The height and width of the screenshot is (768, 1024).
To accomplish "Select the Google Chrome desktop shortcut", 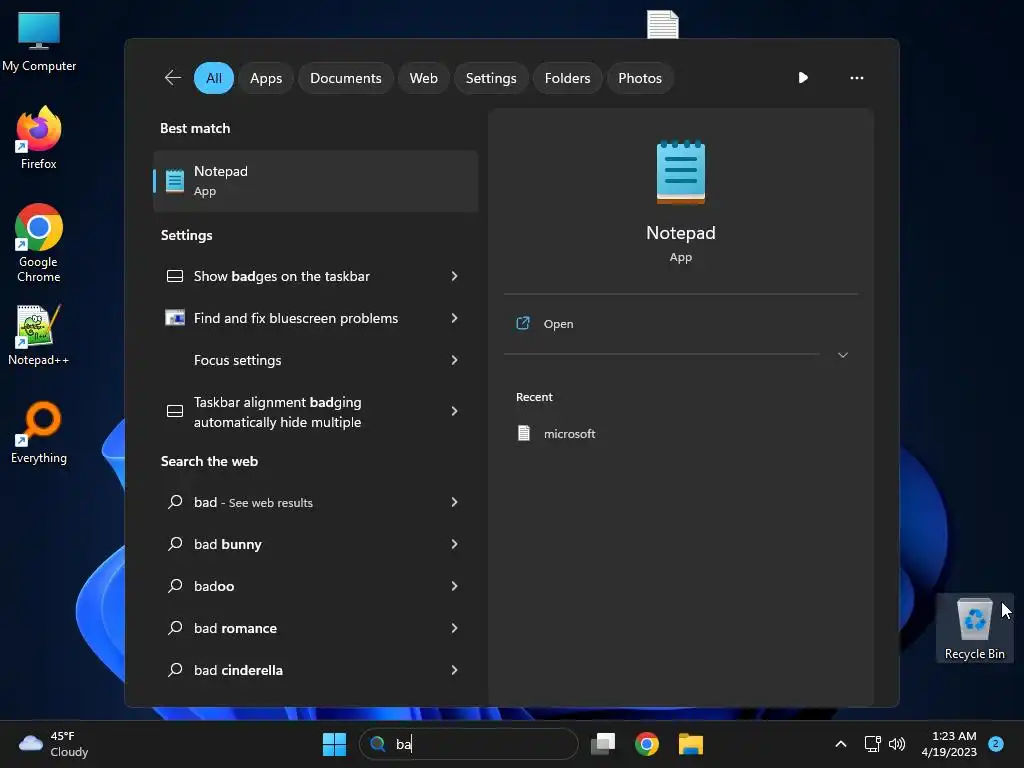I will (x=39, y=243).
